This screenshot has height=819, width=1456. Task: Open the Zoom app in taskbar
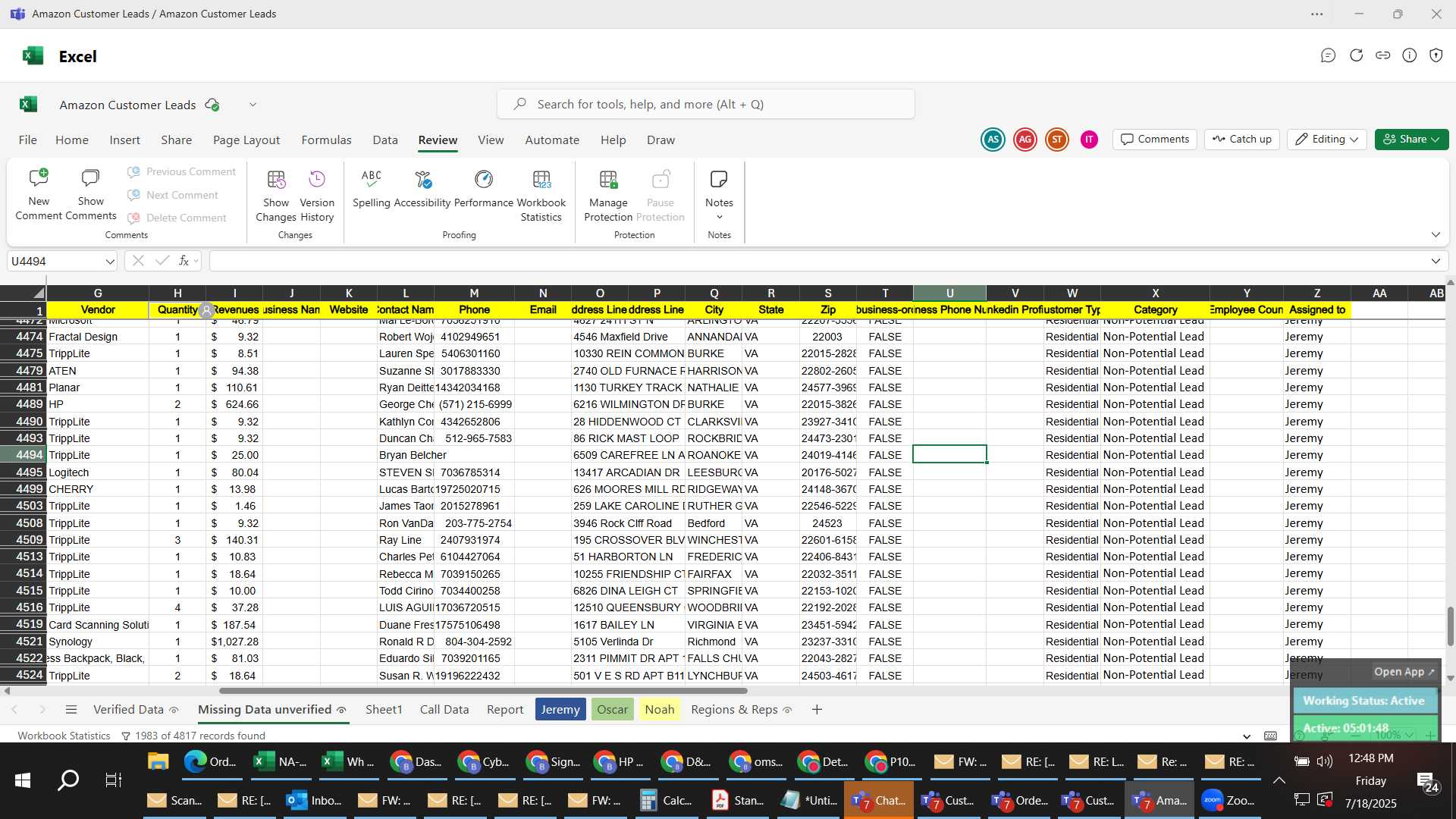tap(1228, 800)
